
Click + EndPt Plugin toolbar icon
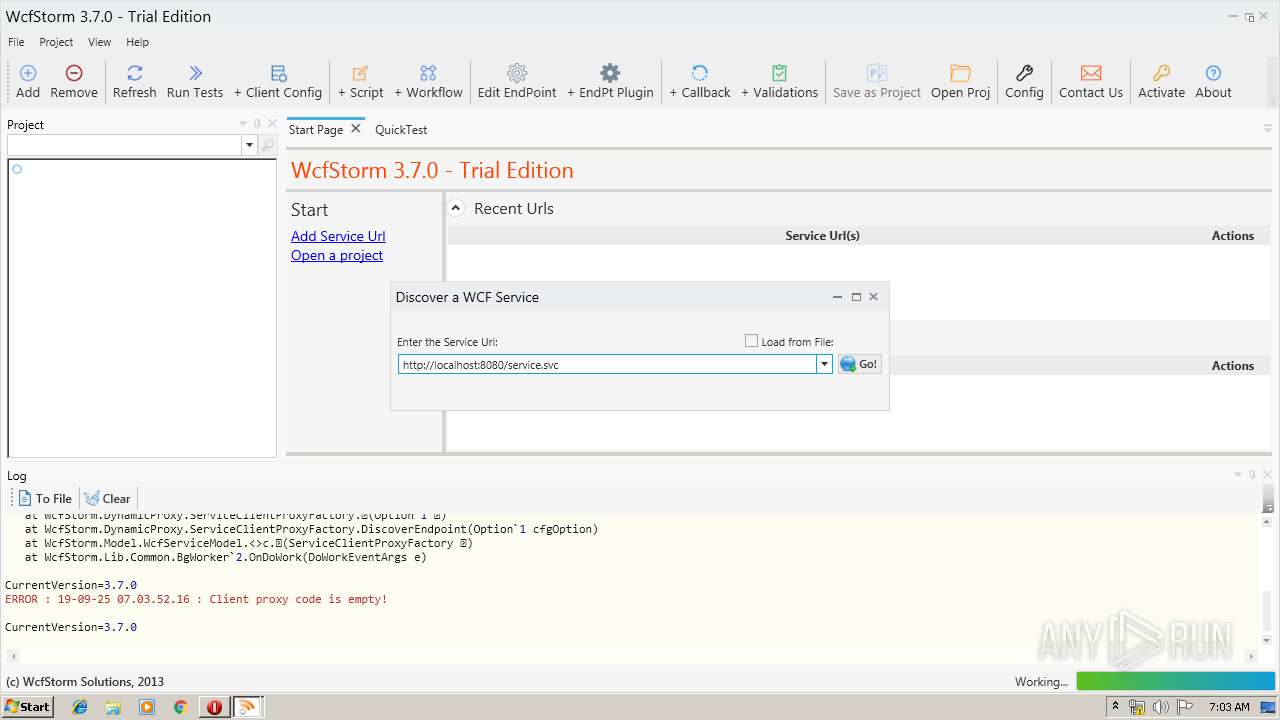tap(610, 73)
